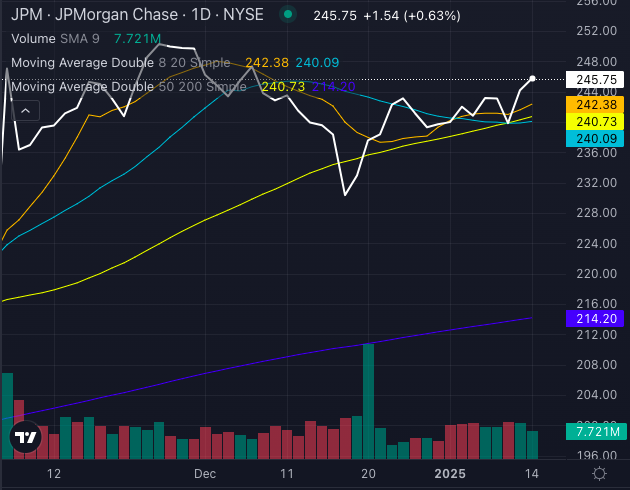This screenshot has width=630, height=490.
Task: Click the TradingView logo badge
Action: coord(26,437)
